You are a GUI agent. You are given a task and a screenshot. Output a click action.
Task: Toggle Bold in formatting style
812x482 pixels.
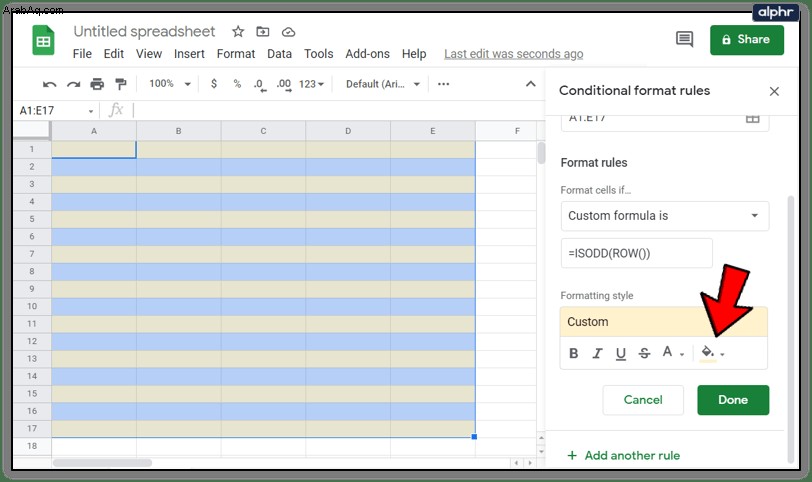click(x=573, y=353)
